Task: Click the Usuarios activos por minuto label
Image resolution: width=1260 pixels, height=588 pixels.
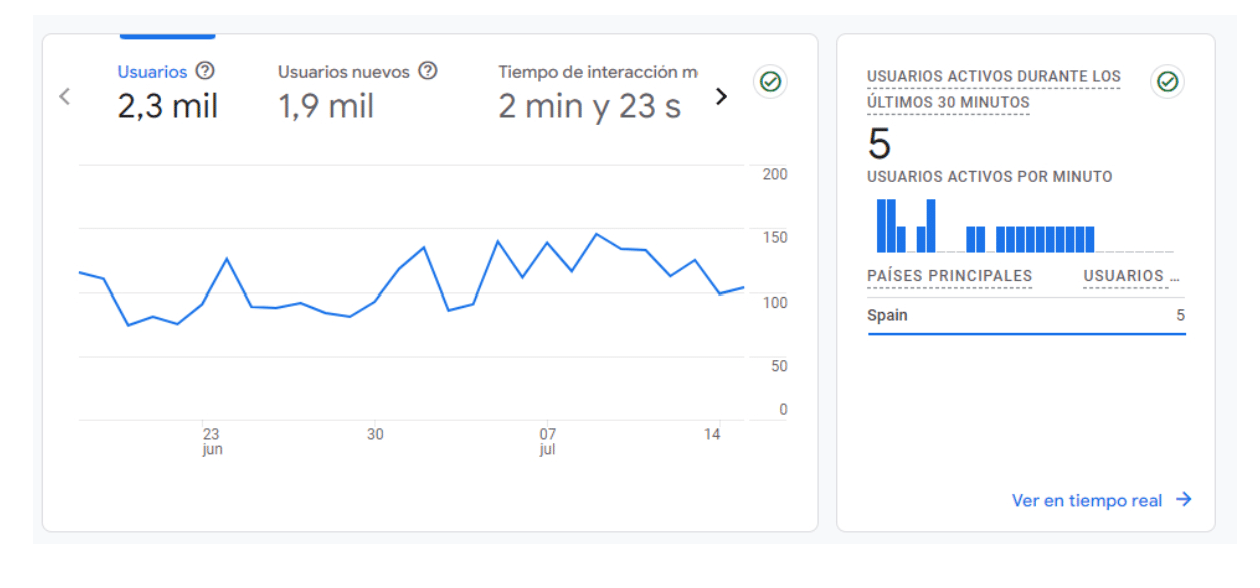Action: click(x=989, y=177)
